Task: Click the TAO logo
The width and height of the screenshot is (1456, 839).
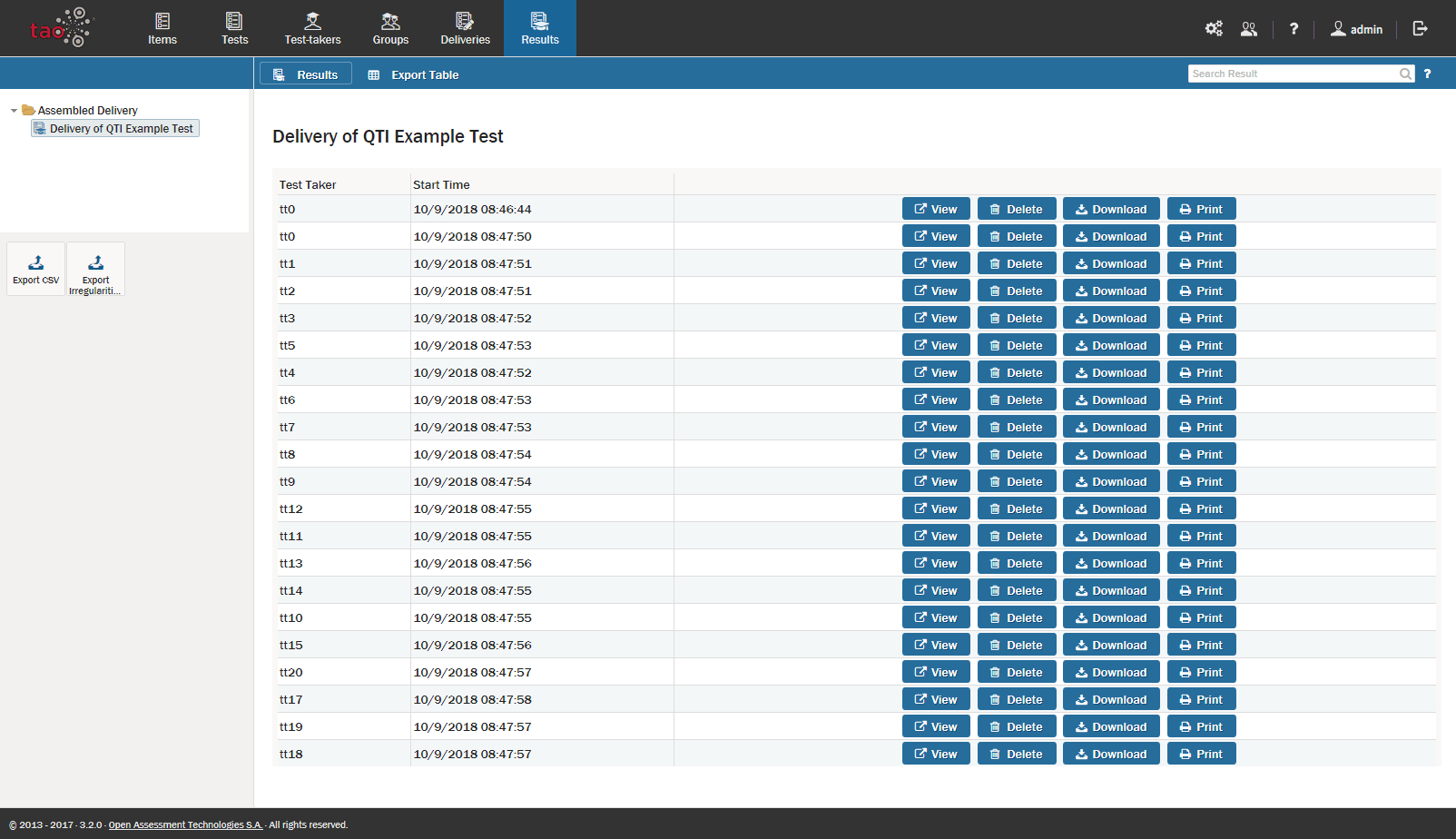Action: pos(61,28)
